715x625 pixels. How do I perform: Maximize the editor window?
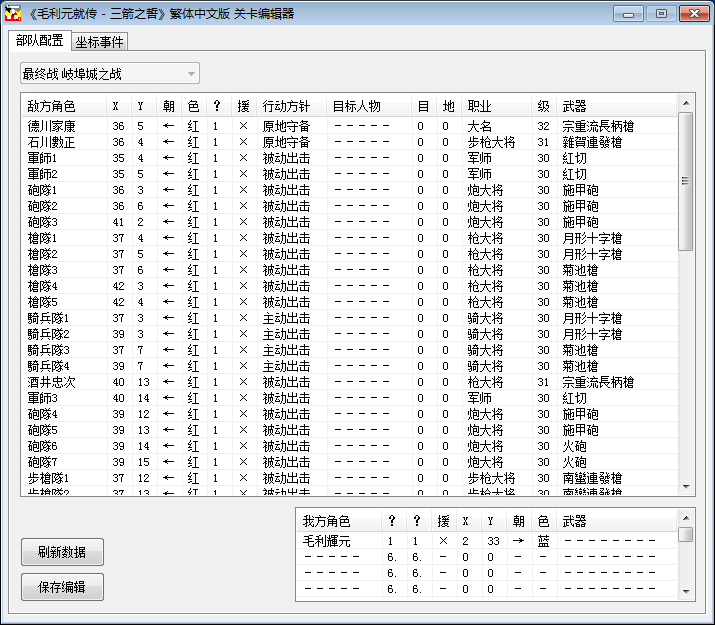[x=661, y=14]
